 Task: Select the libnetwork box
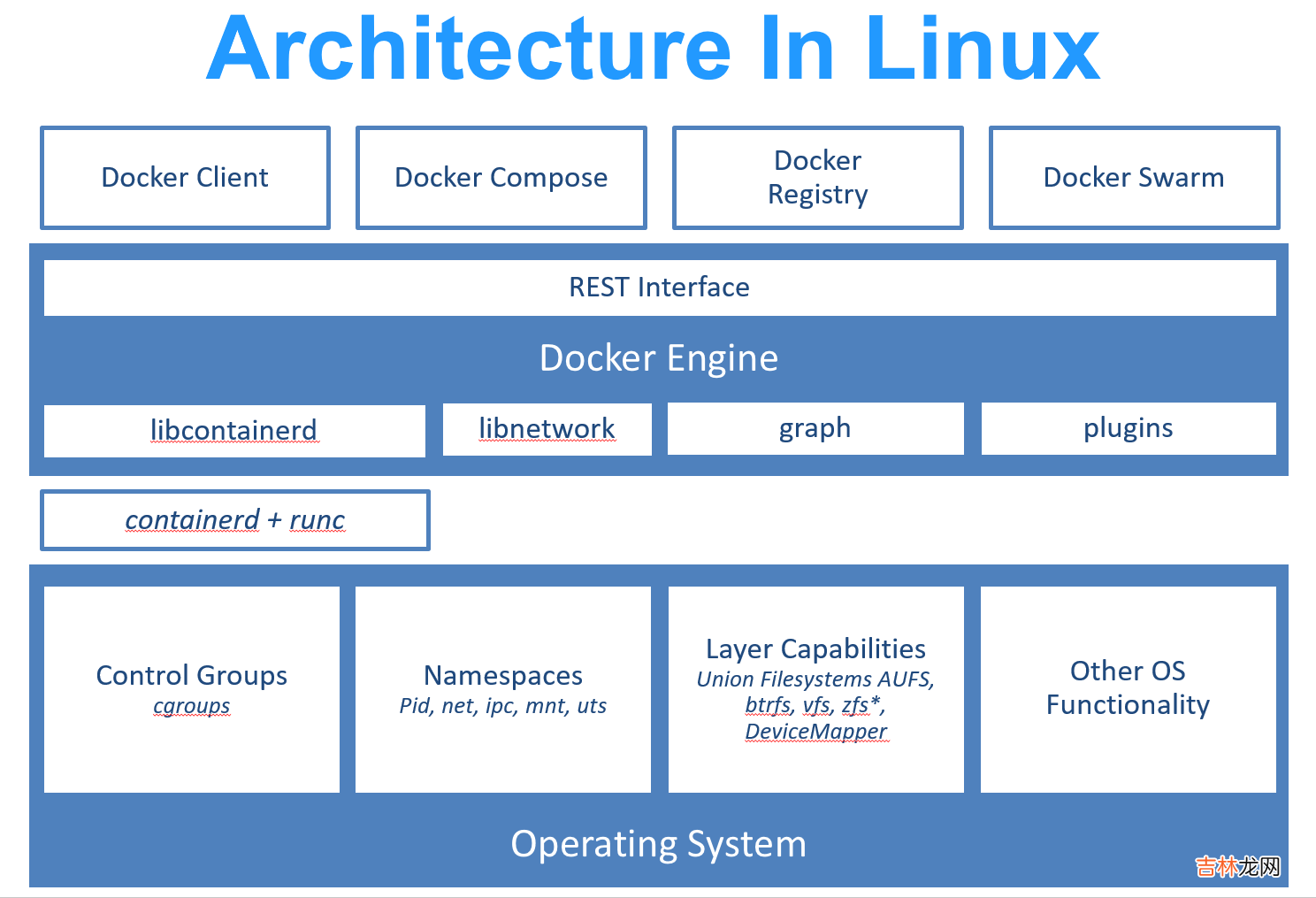(547, 429)
